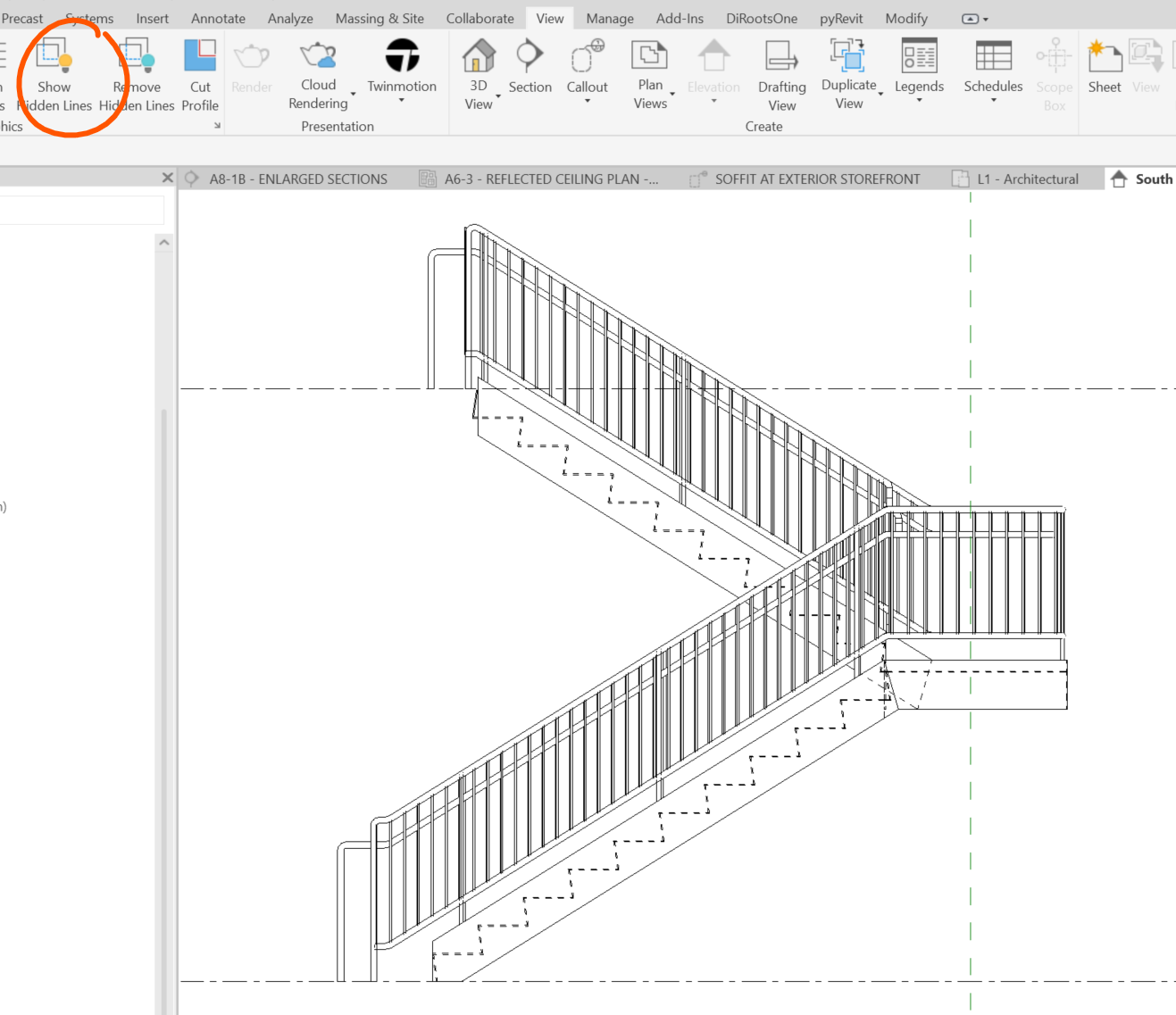
Task: Switch to the A8-1B Enlarged Sections view
Action: (297, 179)
